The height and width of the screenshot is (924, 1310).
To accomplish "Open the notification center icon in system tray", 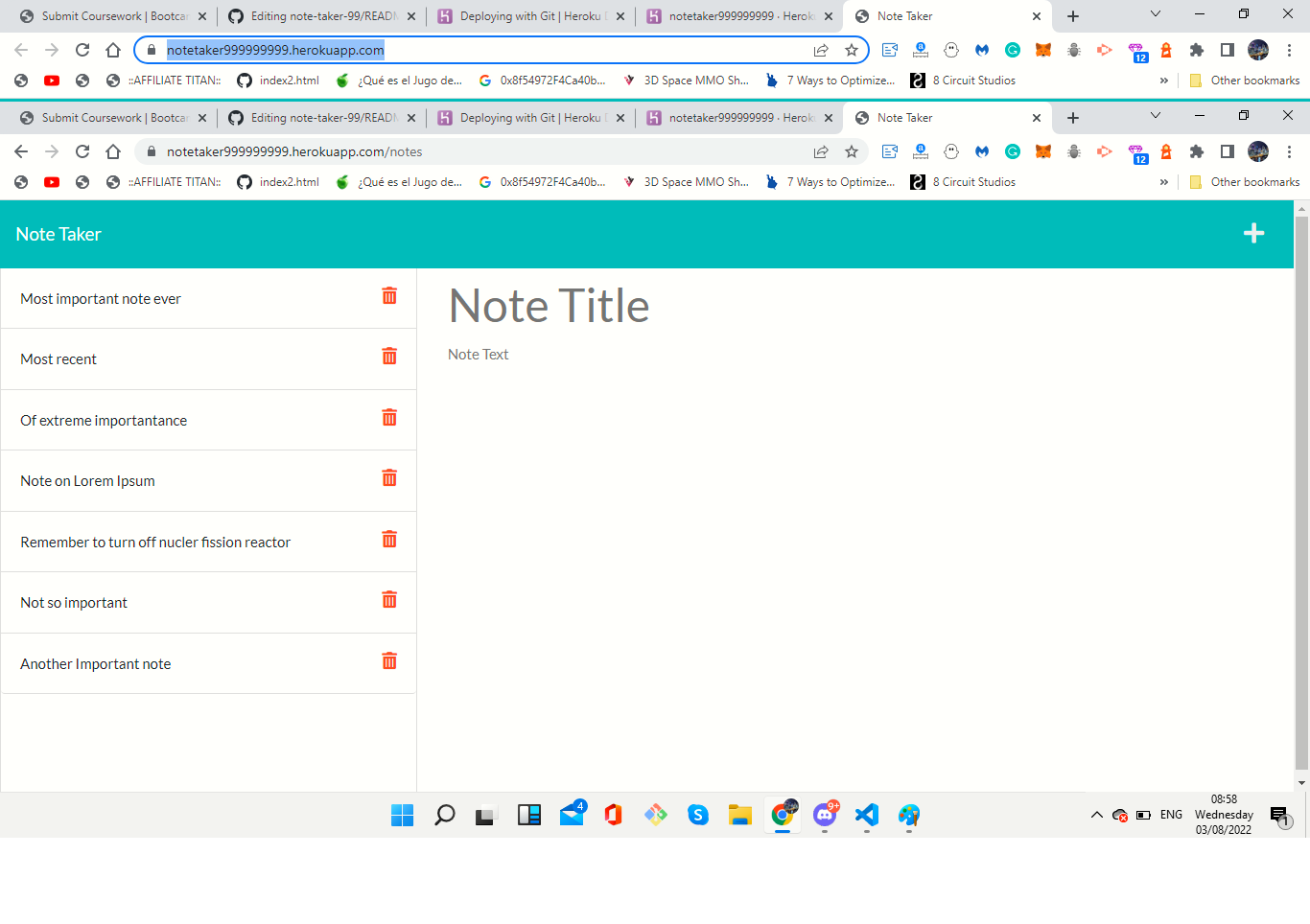I will pyautogui.click(x=1280, y=817).
